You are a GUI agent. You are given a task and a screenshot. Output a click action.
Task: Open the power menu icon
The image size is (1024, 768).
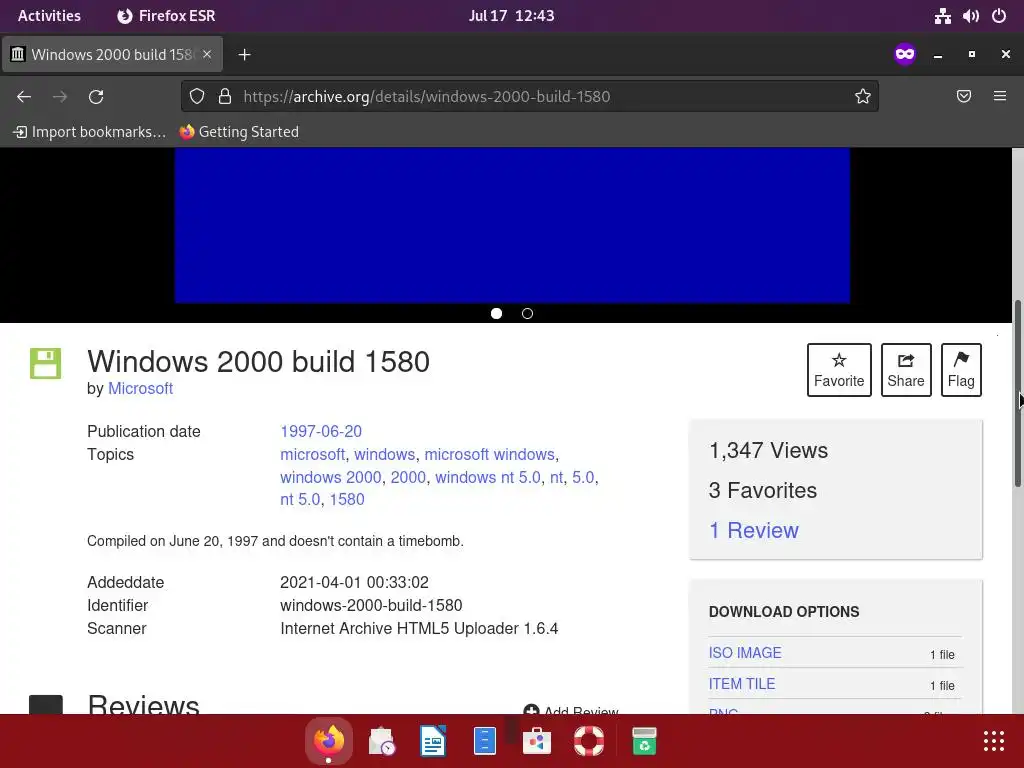[x=999, y=16]
